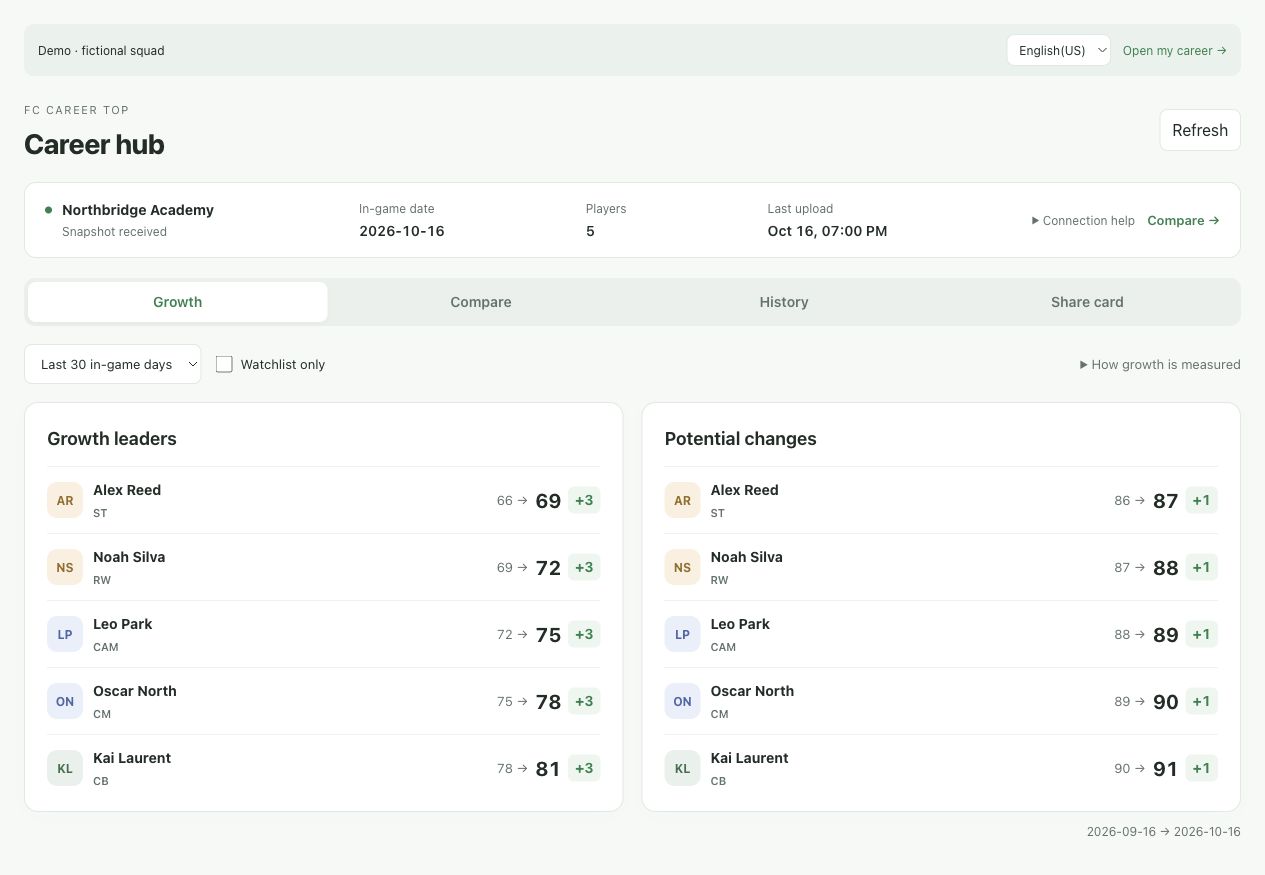Click Alex Reed's AR avatar in Growth leaders
Image resolution: width=1265 pixels, height=875 pixels.
tap(65, 500)
